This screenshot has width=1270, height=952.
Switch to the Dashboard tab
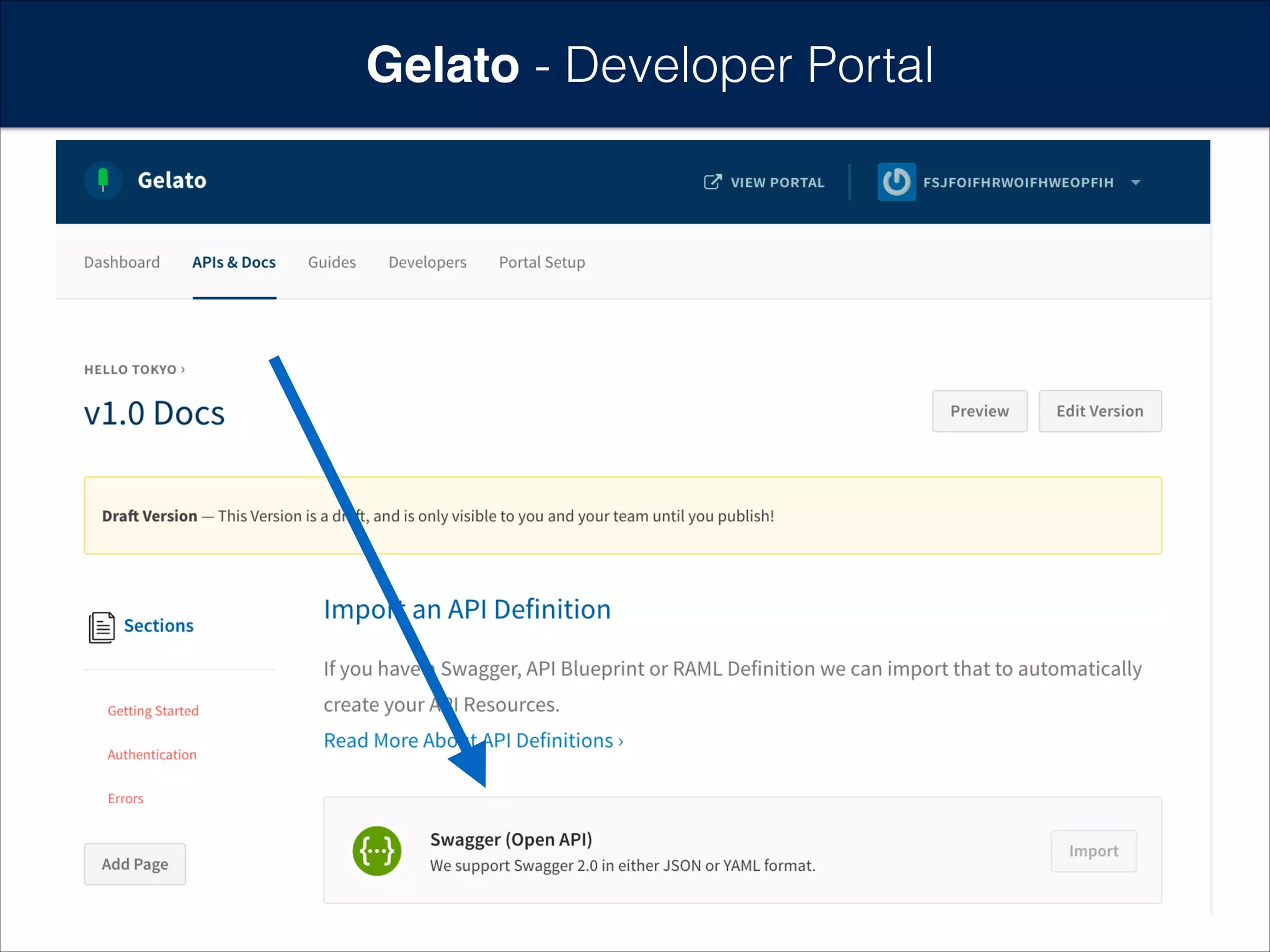122,262
